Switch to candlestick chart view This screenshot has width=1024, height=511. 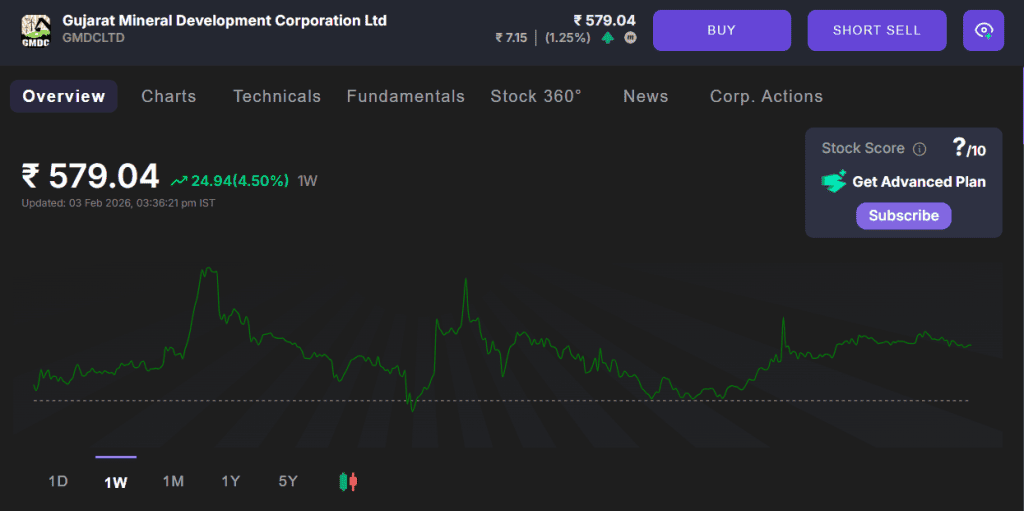[349, 482]
